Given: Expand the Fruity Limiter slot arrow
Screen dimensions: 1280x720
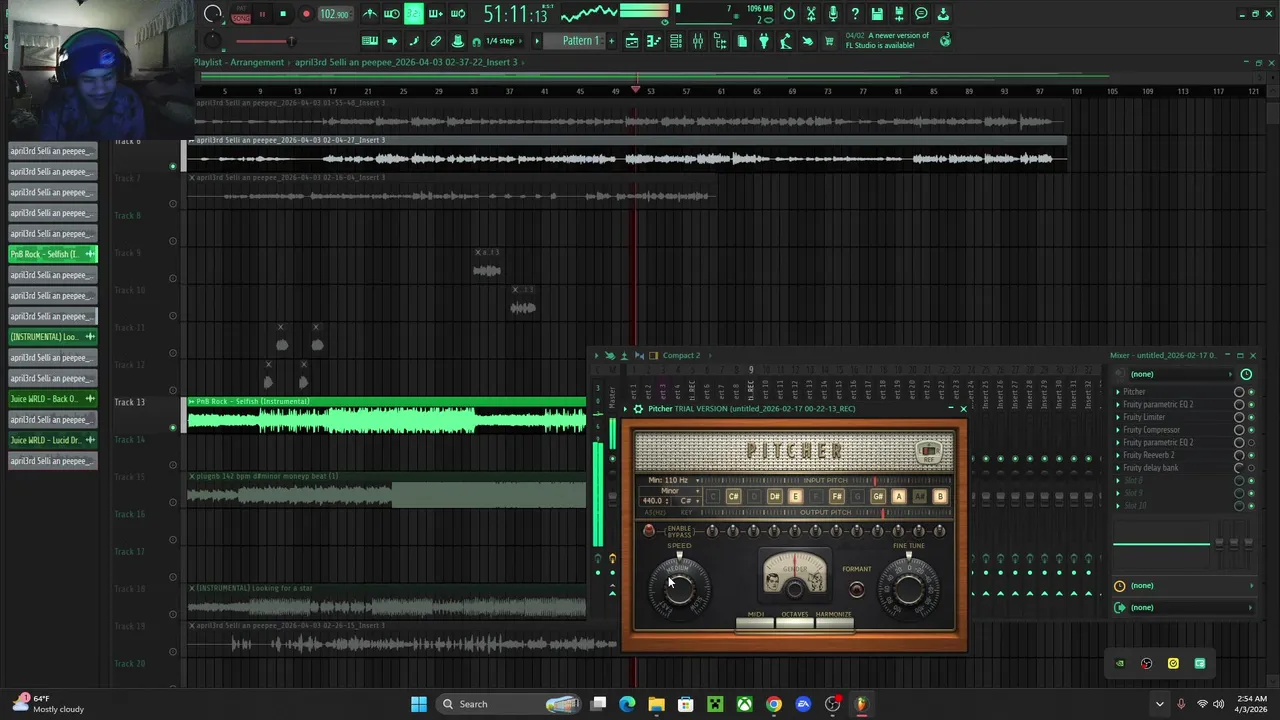Looking at the screenshot, I should (x=1118, y=417).
